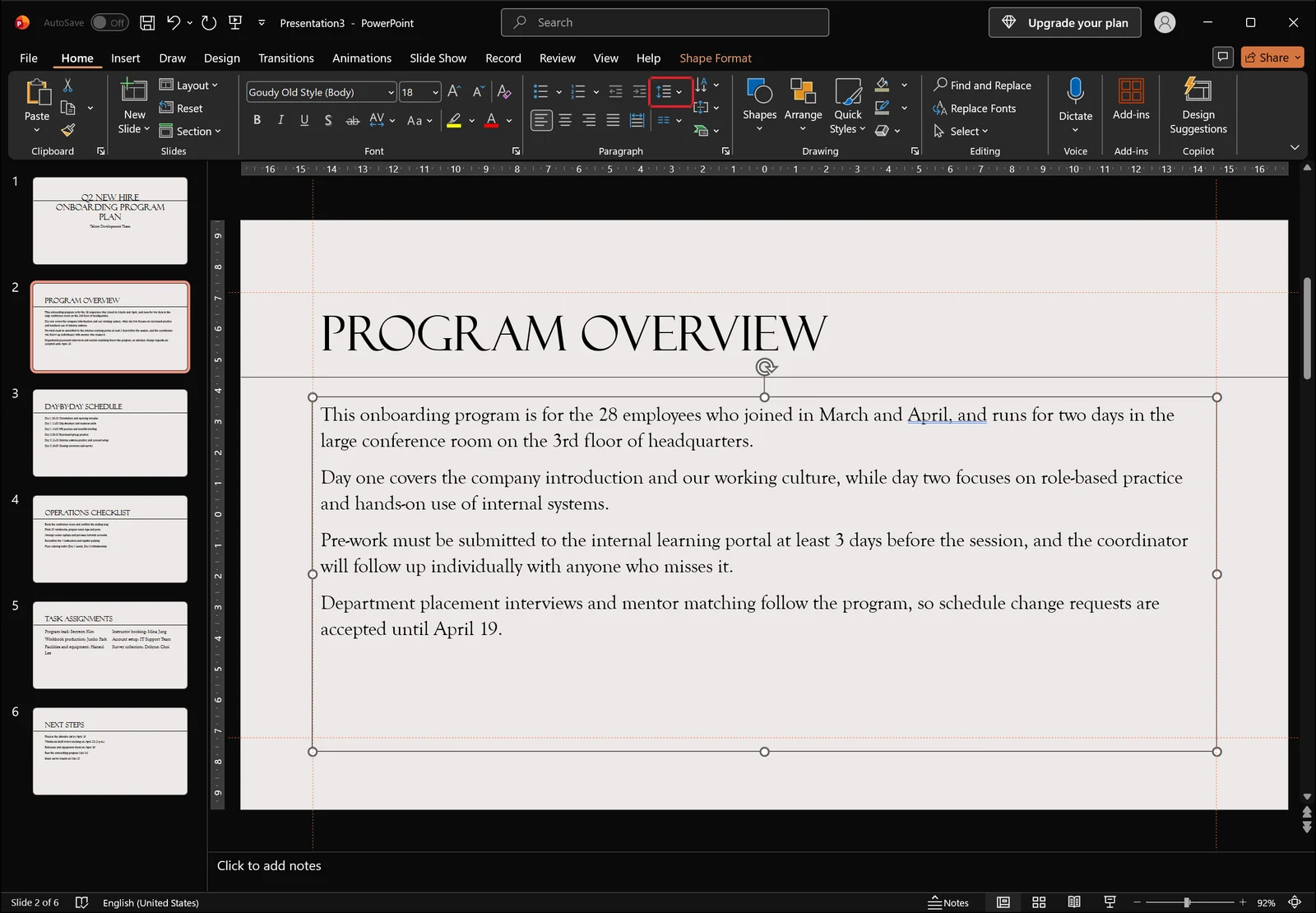Viewport: 1316px width, 913px height.
Task: Open the Select dropdown in Editing
Action: tap(961, 131)
